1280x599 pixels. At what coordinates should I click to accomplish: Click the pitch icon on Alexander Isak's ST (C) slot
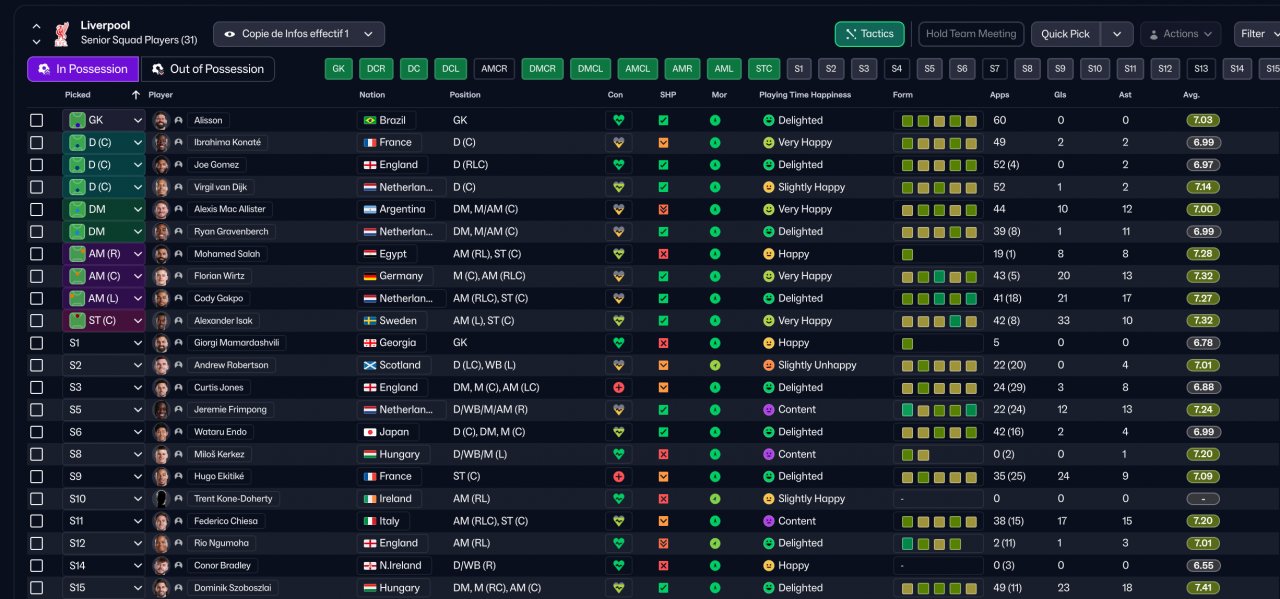(x=77, y=321)
